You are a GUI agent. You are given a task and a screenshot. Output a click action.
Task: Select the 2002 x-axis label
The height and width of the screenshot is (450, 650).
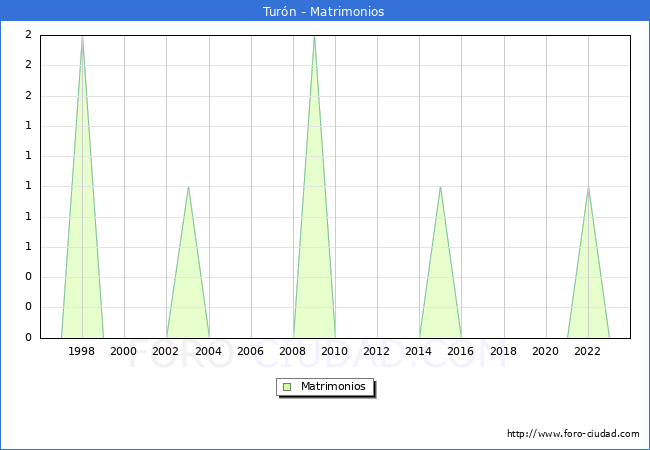click(165, 351)
